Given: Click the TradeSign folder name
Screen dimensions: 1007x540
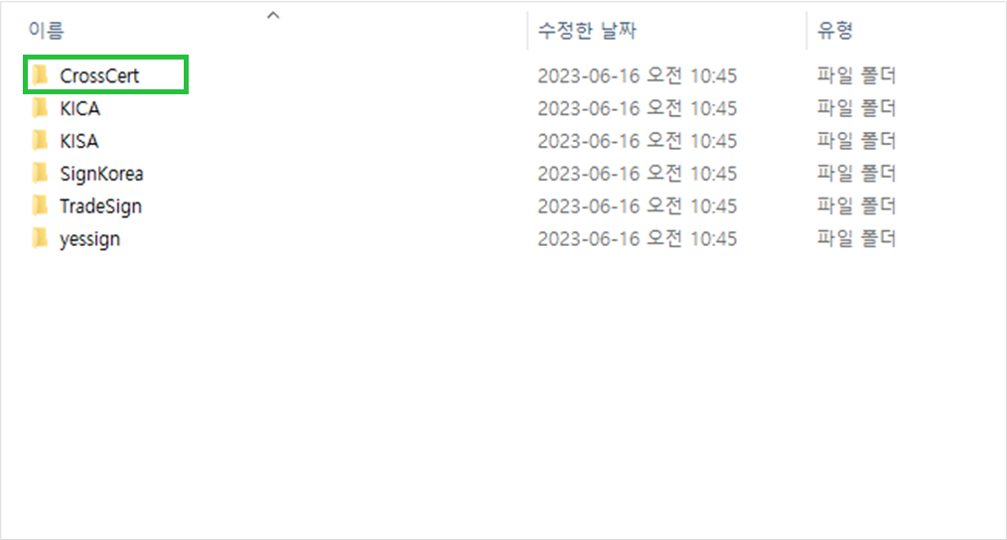Looking at the screenshot, I should tap(101, 207).
